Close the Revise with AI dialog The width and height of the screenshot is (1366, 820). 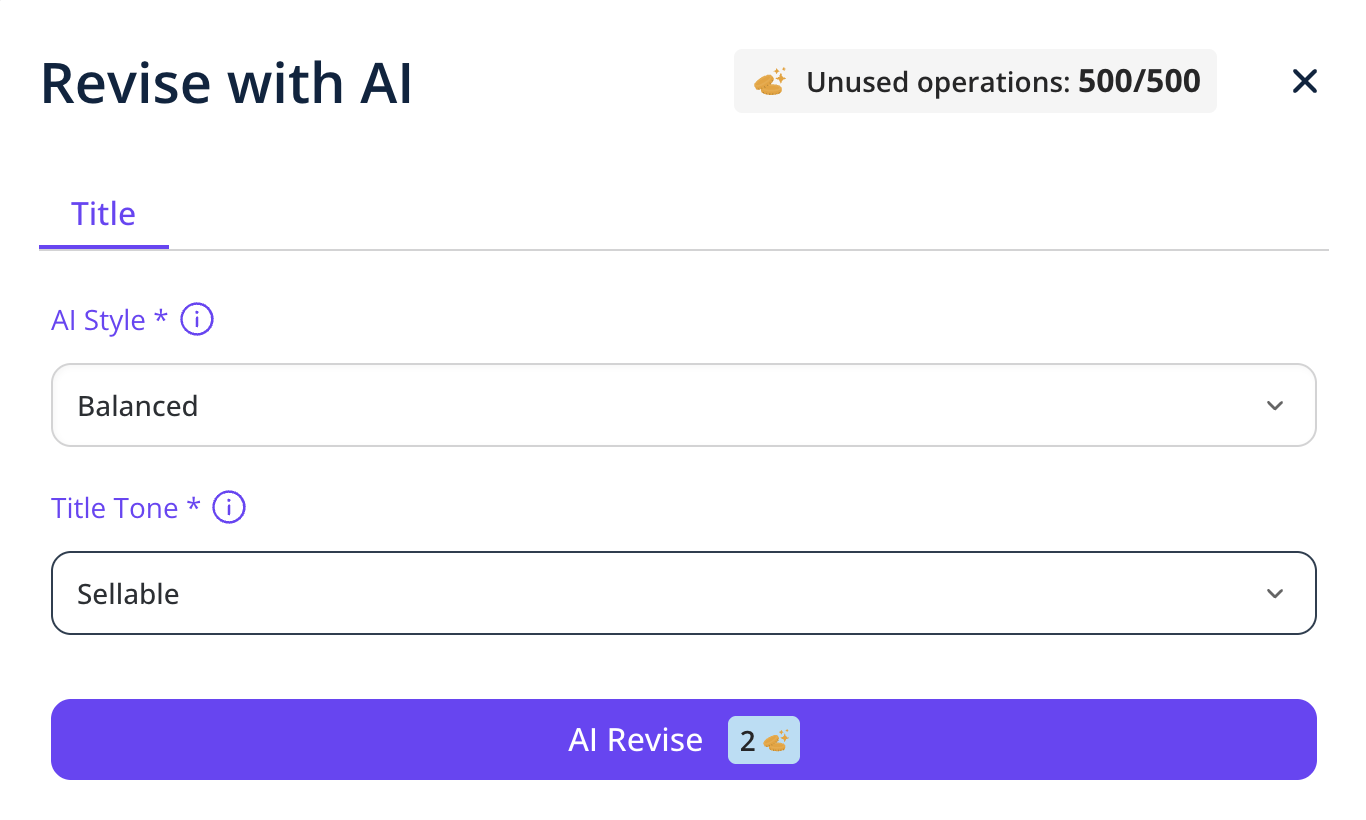pos(1305,81)
